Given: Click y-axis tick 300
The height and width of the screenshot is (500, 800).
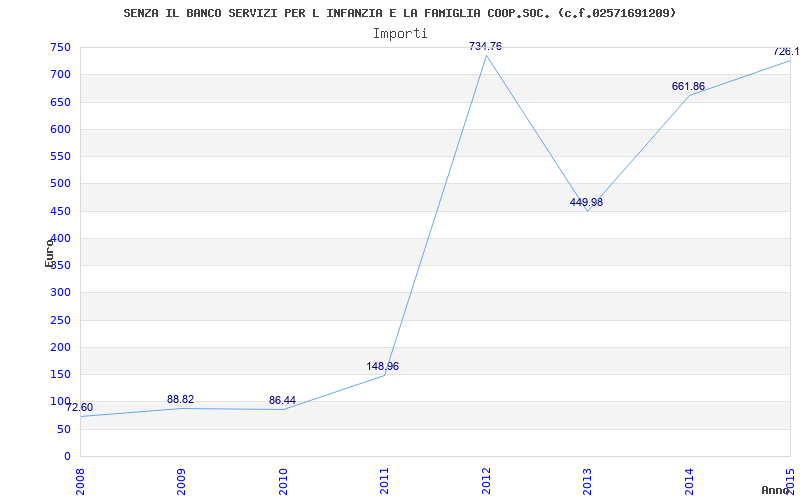Looking at the screenshot, I should point(60,293).
